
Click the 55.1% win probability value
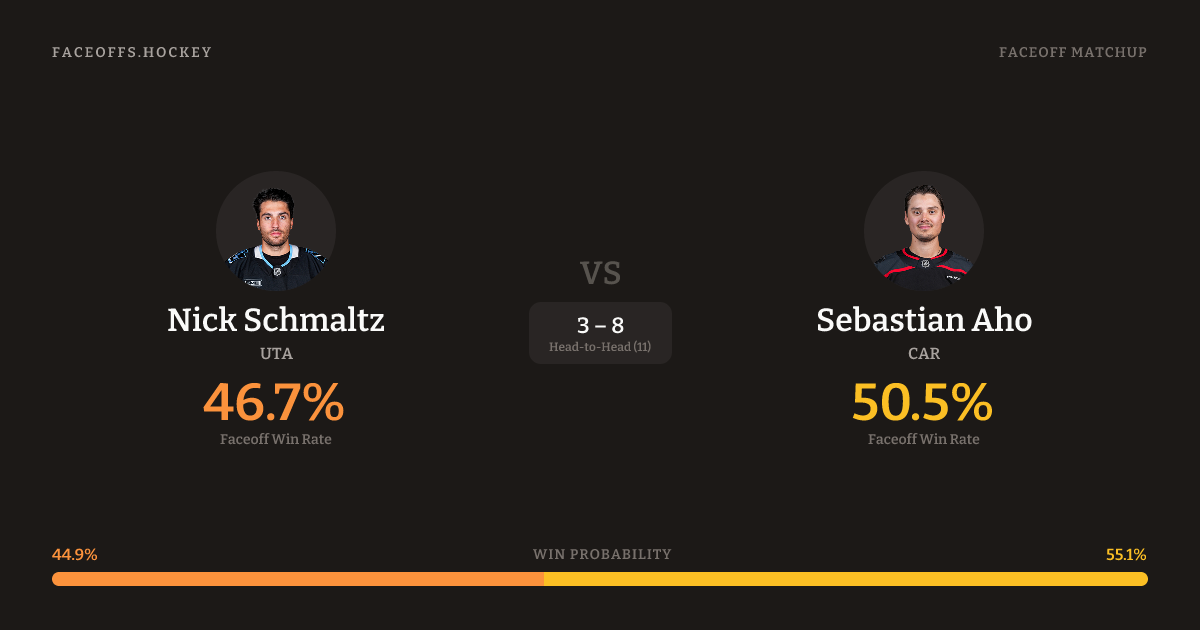1126,555
